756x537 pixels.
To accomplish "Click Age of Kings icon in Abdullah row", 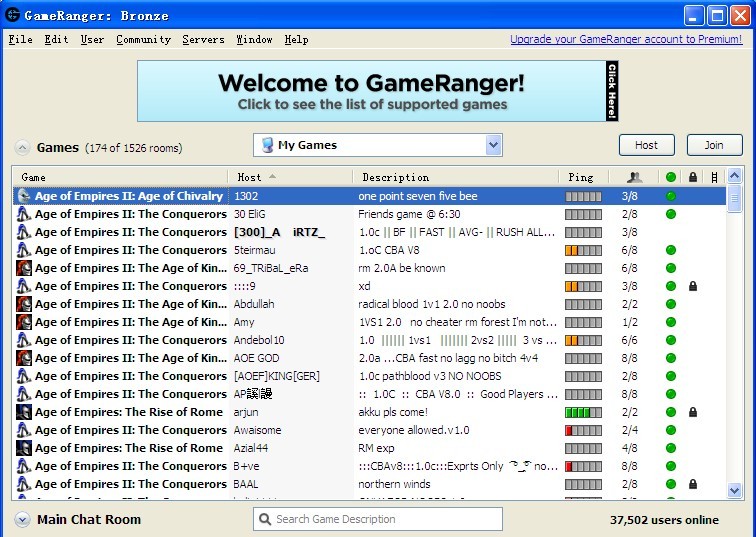I will pos(24,304).
